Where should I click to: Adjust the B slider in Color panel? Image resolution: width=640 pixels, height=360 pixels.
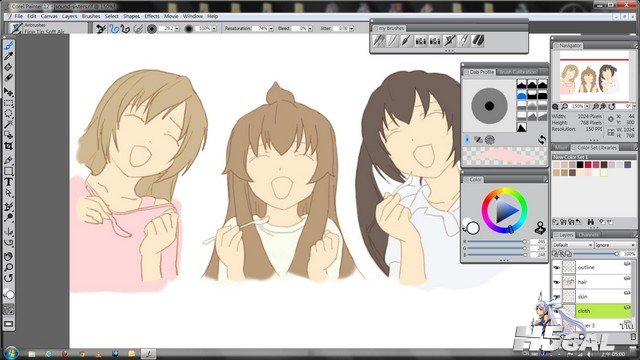click(x=496, y=255)
